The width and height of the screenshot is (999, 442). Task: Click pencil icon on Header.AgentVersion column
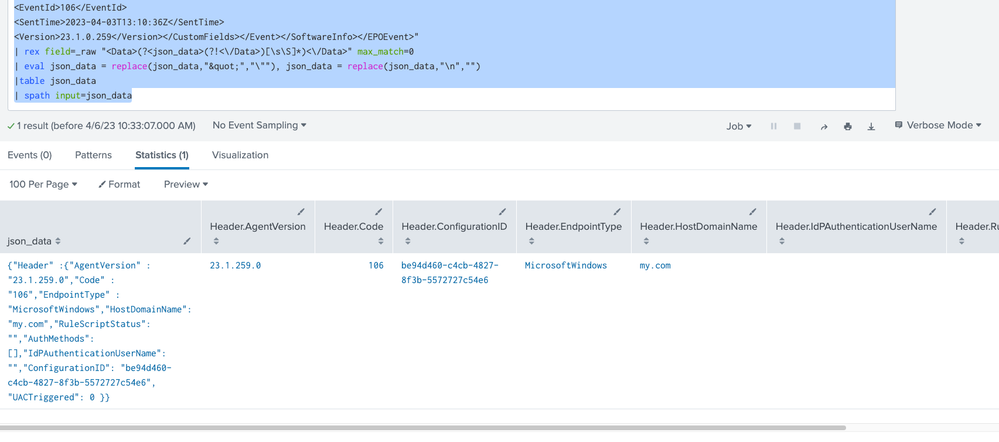301,212
